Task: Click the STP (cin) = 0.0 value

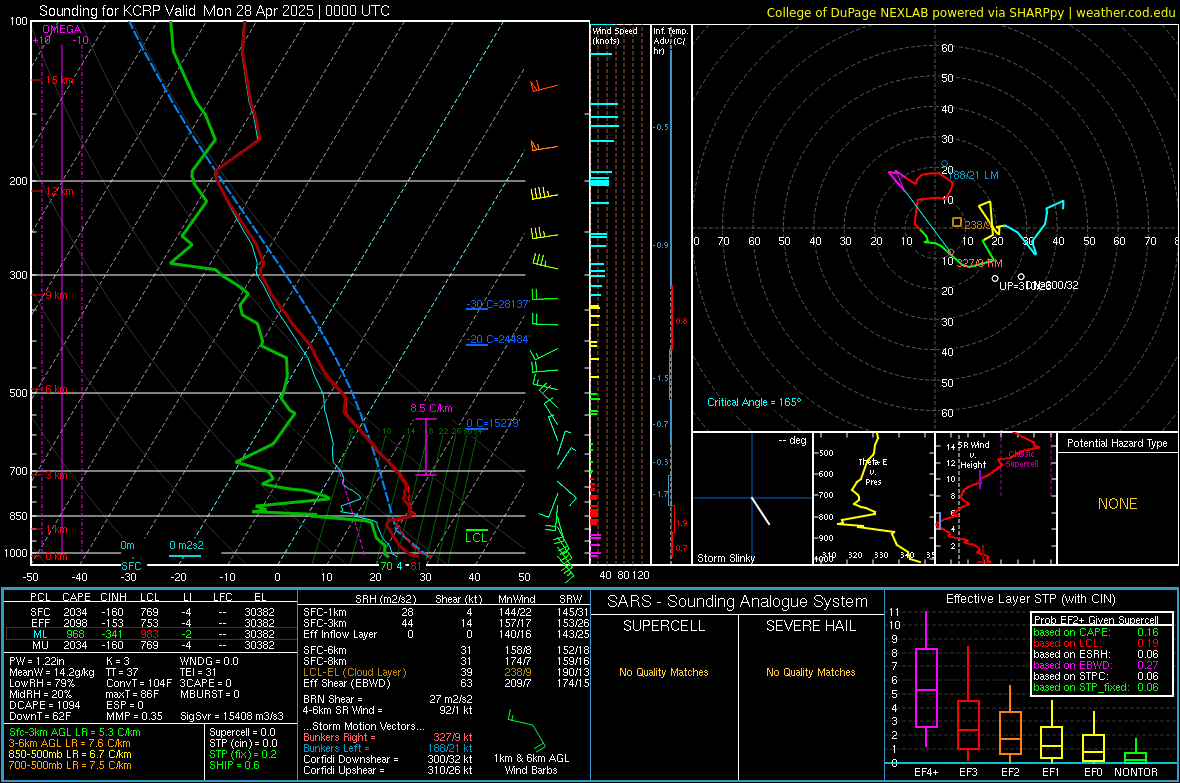Action: [243, 743]
